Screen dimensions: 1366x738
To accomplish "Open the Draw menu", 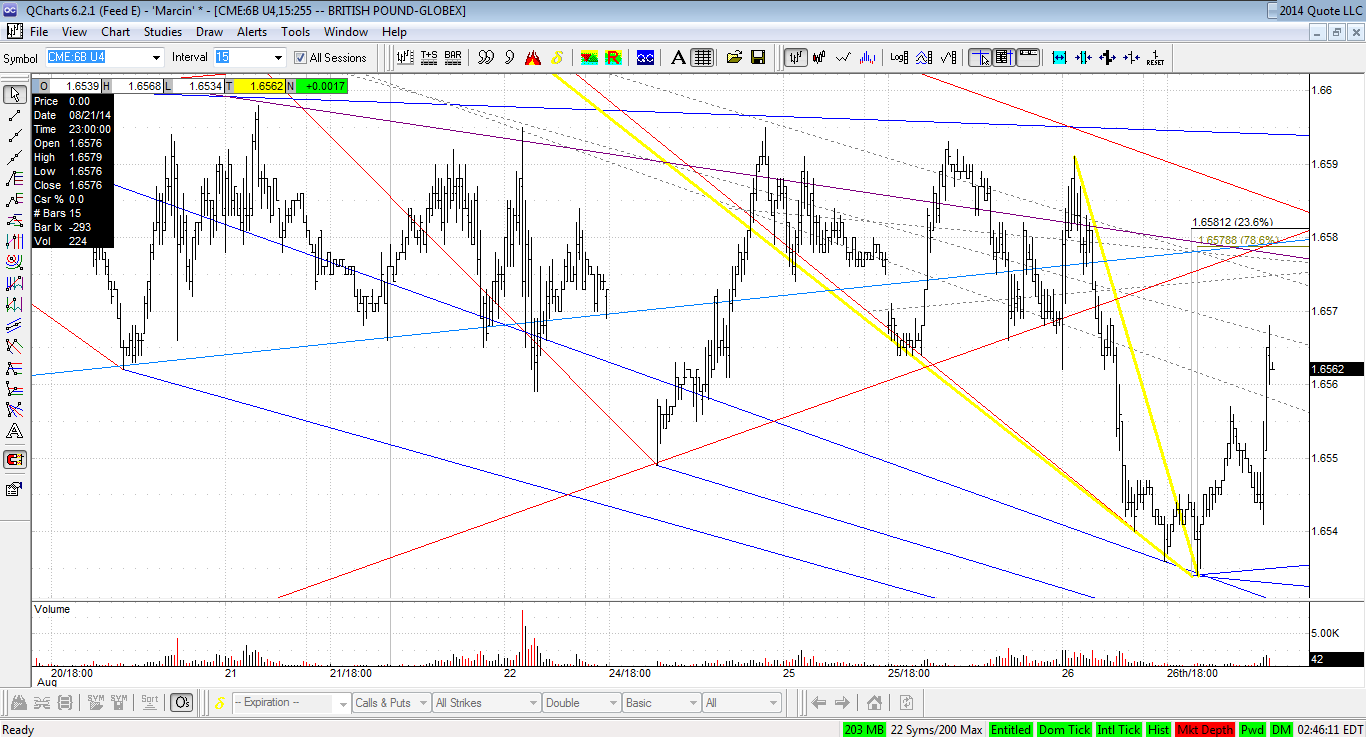I will pos(209,32).
